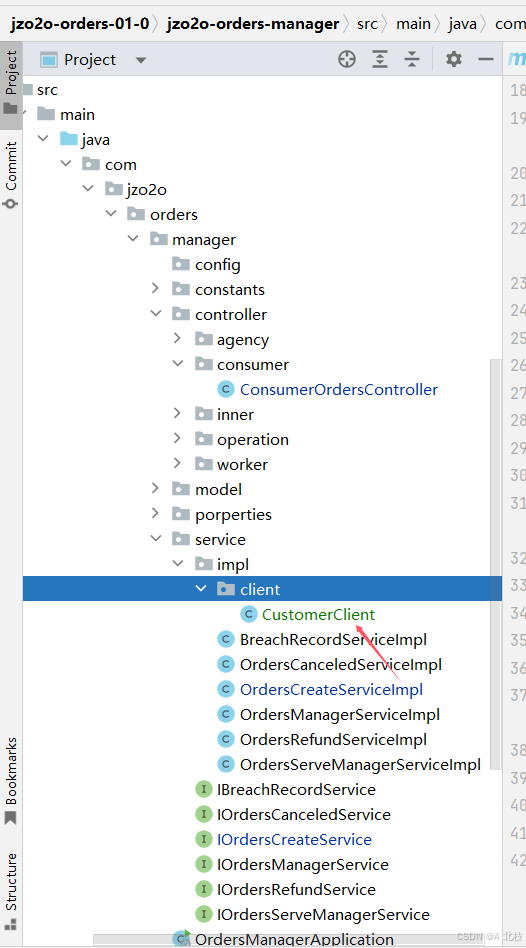Viewport: 526px width, 948px height.
Task: Open IOrdersRefundService interface
Action: 296,889
